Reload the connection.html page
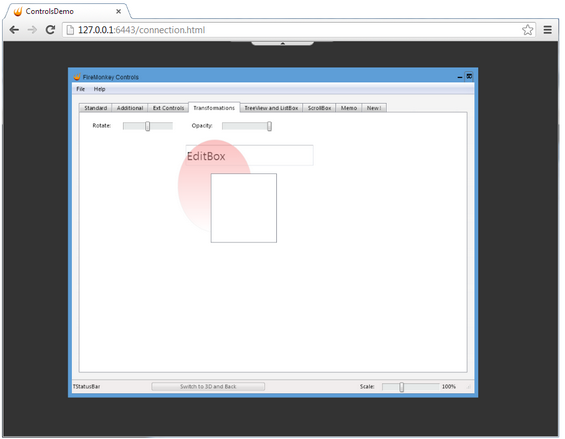Viewport: 565px width, 439px height. coord(50,30)
